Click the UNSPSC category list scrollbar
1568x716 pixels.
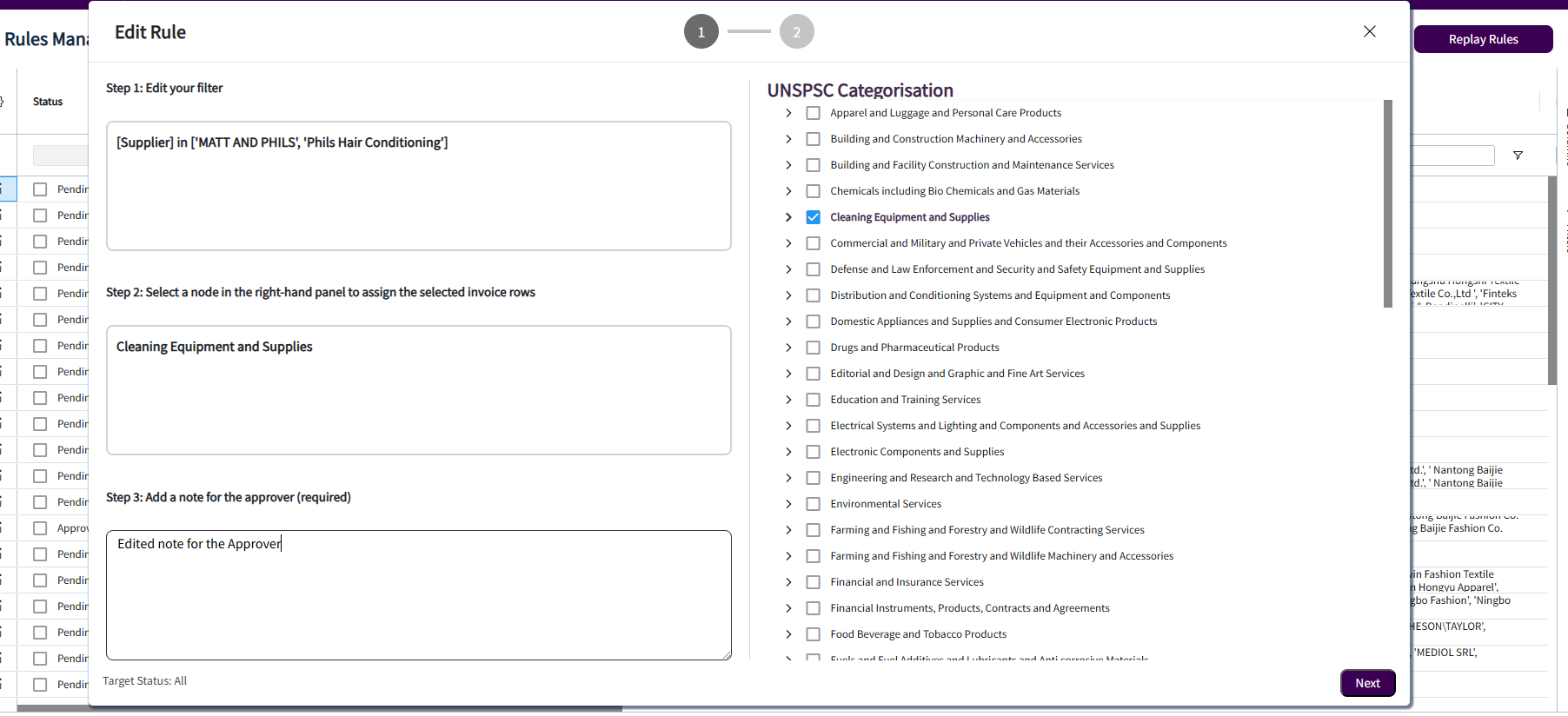point(1388,204)
